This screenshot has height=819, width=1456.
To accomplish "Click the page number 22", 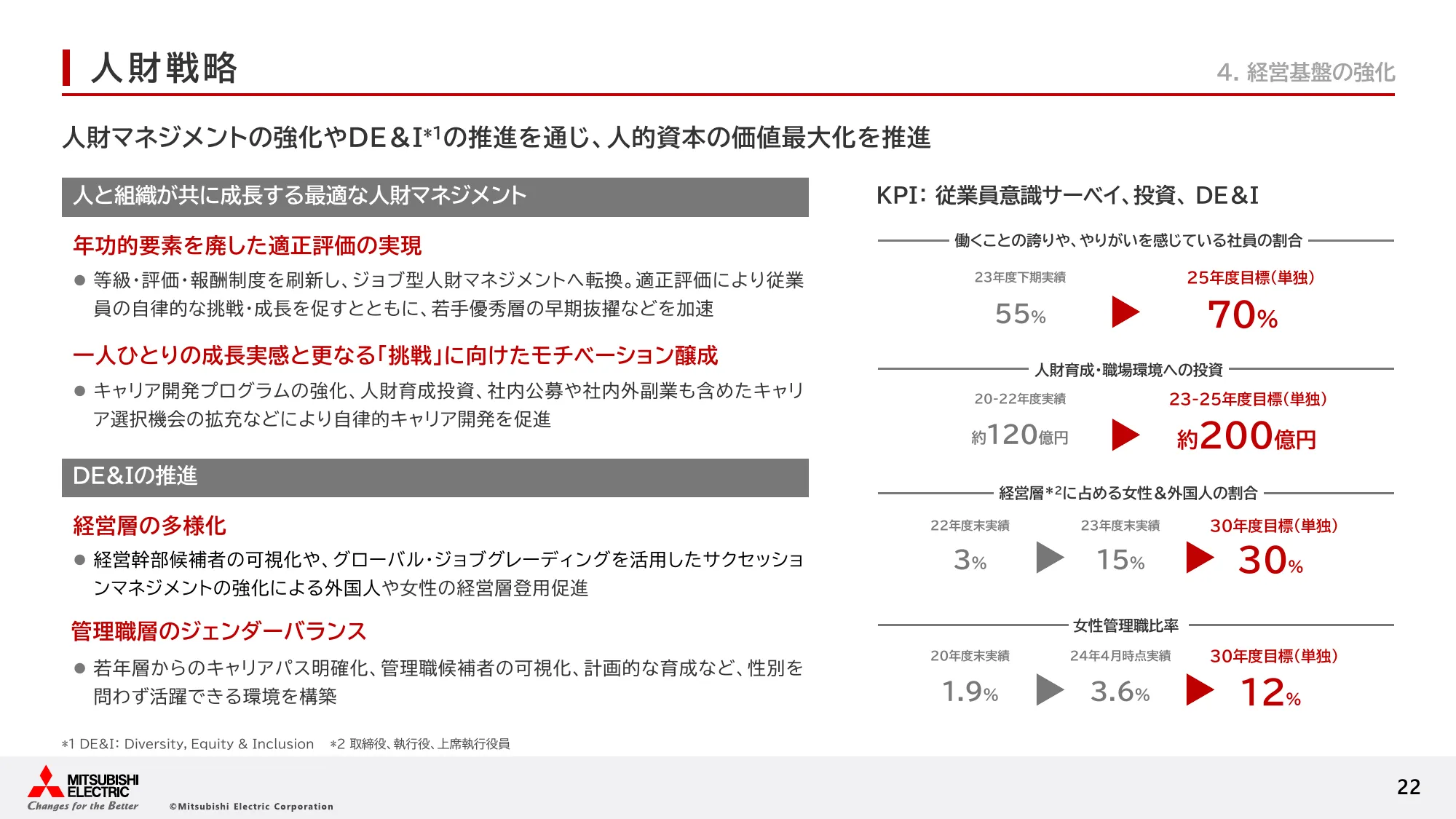I will [1409, 787].
